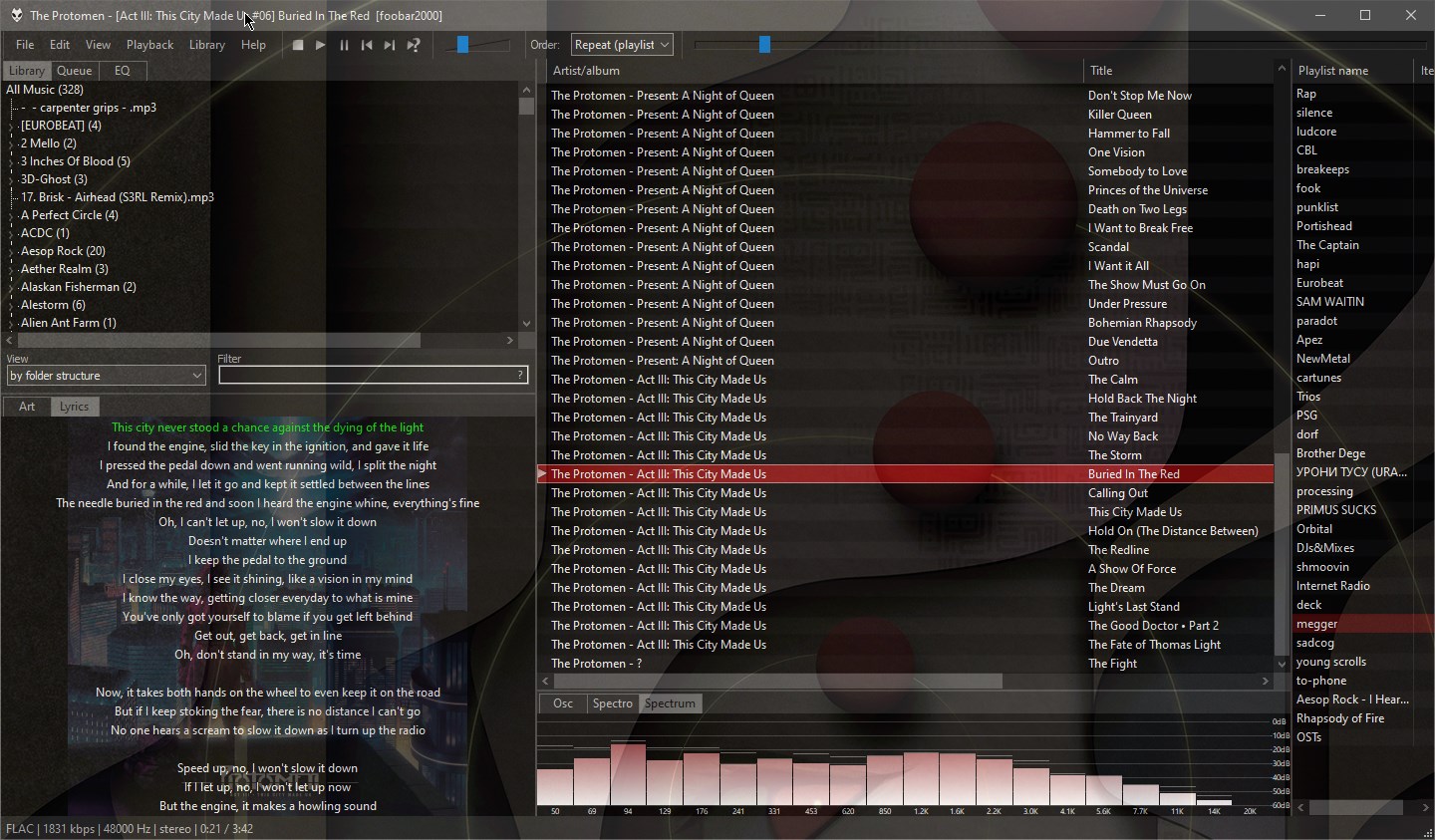Open the View menu
This screenshot has height=840, width=1435.
[x=98, y=45]
